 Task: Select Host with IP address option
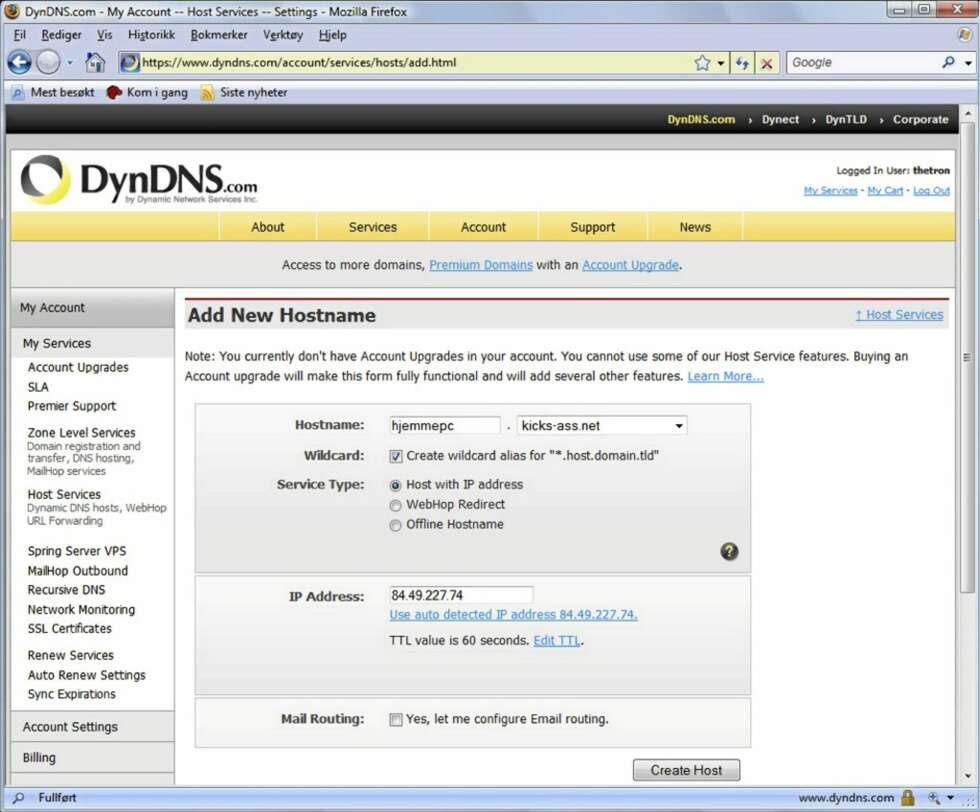pos(395,486)
